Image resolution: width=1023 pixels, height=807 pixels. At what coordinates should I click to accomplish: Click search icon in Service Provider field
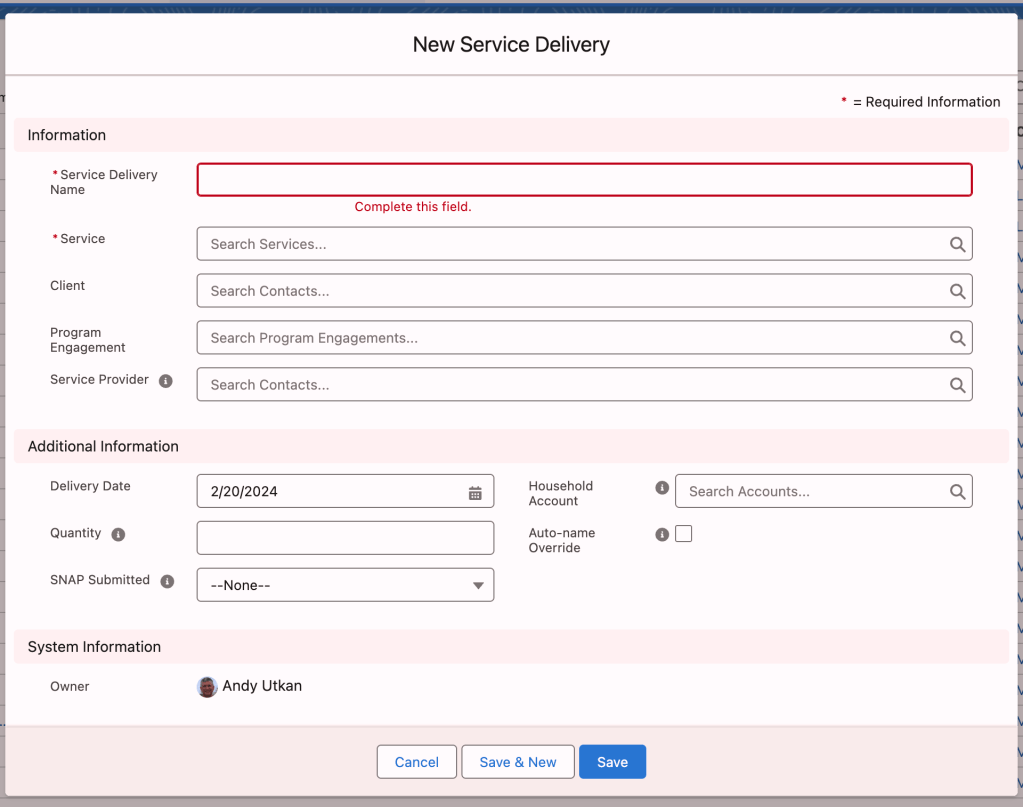coord(957,385)
